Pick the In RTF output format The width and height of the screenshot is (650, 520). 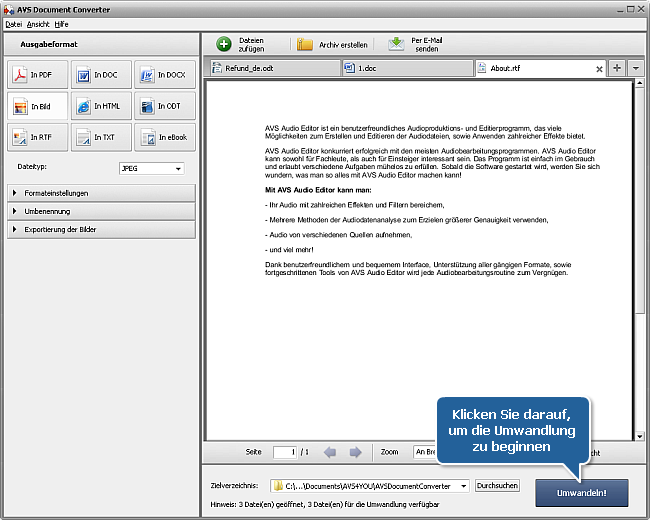coord(37,137)
